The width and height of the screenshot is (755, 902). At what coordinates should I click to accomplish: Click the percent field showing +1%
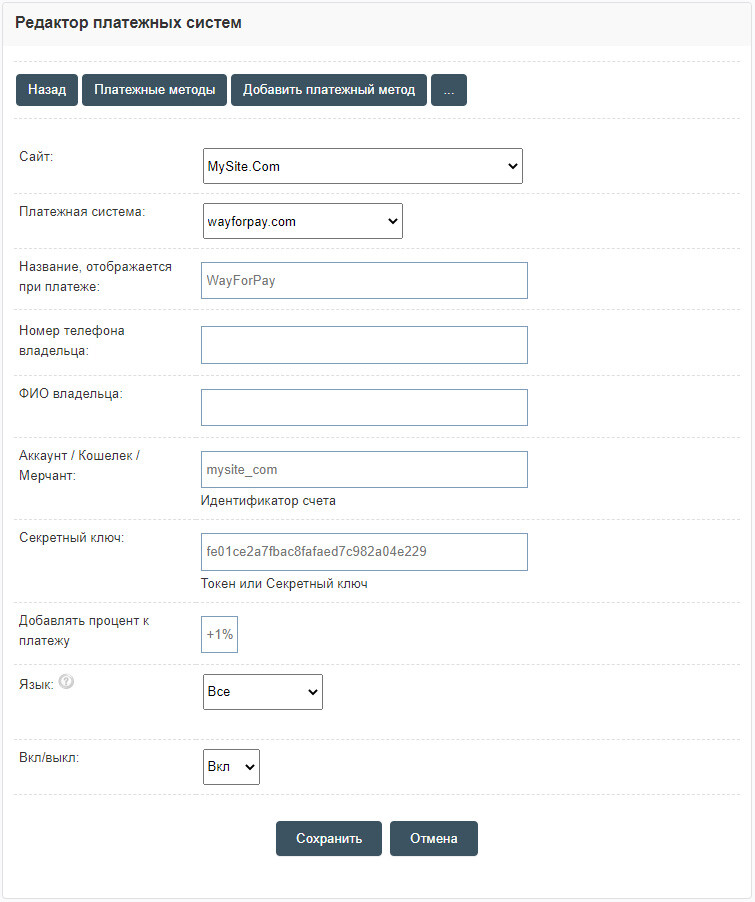coord(219,635)
